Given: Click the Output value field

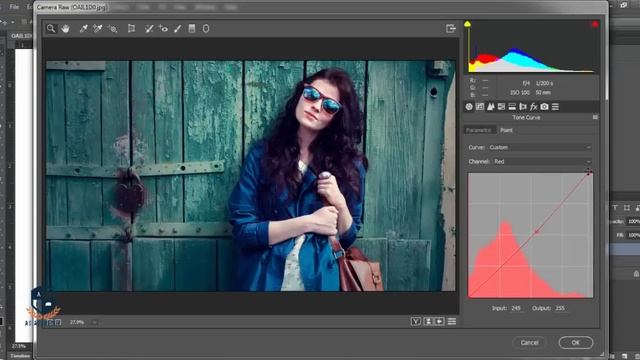Looking at the screenshot, I should [x=560, y=308].
